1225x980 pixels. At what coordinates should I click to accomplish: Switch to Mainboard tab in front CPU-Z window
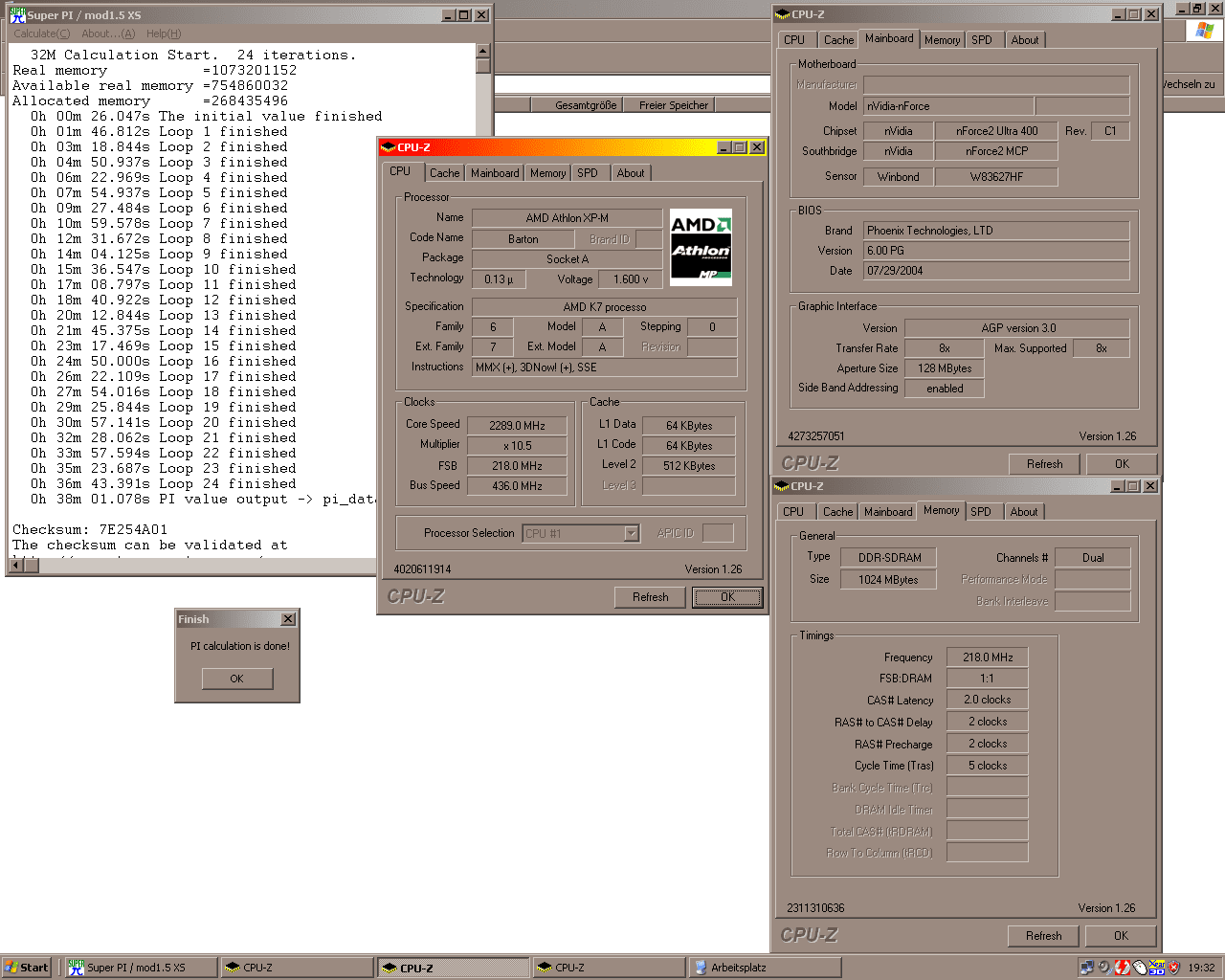click(x=495, y=173)
